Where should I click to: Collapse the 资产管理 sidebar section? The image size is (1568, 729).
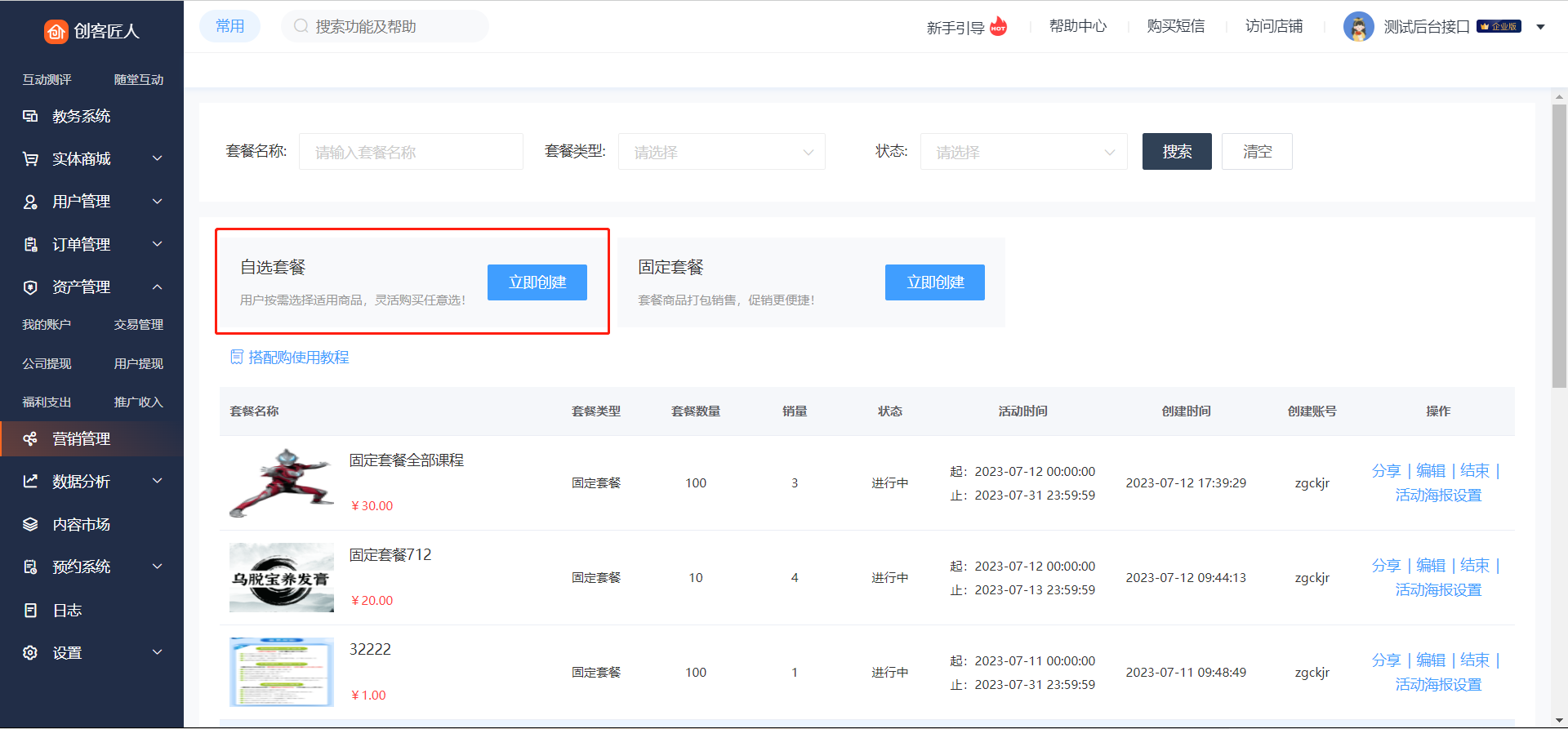point(158,287)
